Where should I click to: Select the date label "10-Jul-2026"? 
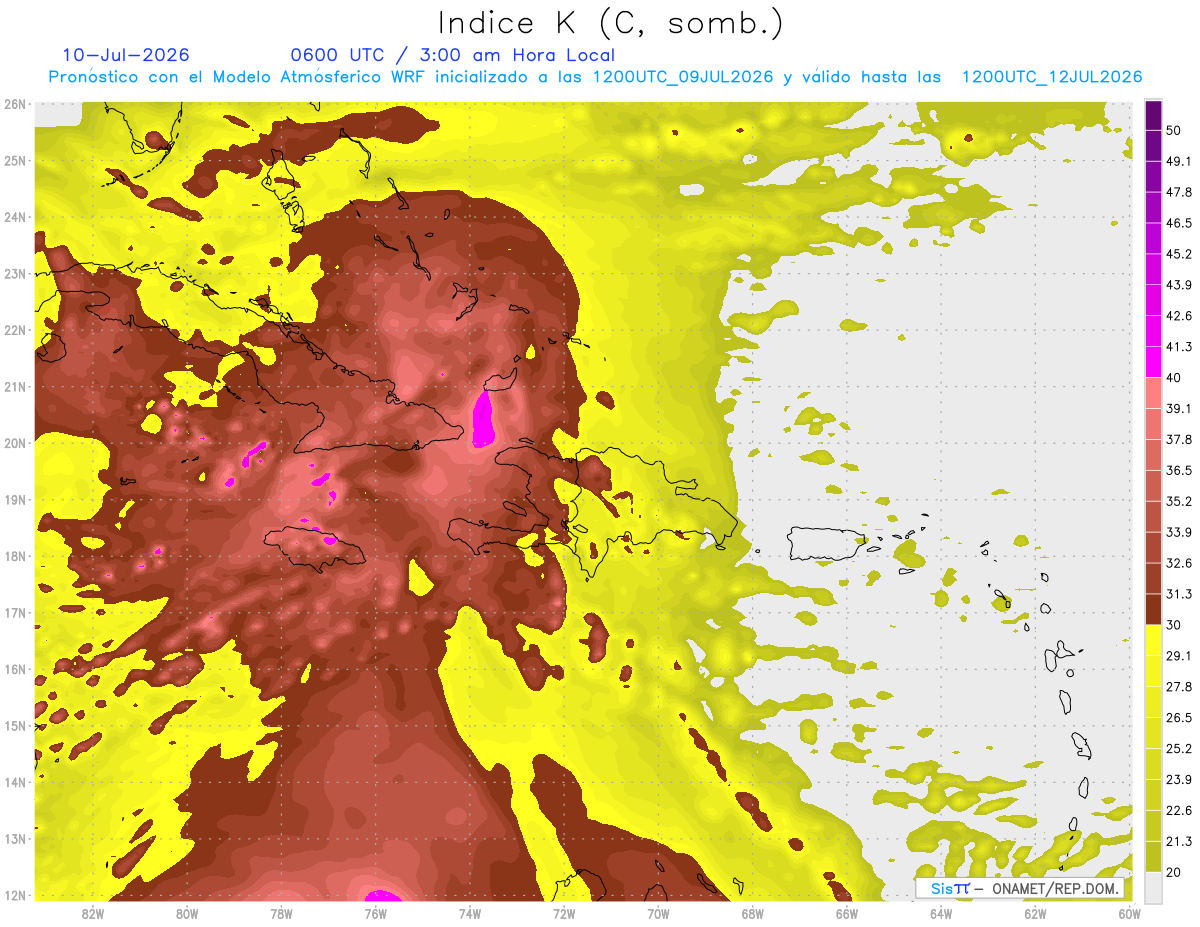pos(126,55)
